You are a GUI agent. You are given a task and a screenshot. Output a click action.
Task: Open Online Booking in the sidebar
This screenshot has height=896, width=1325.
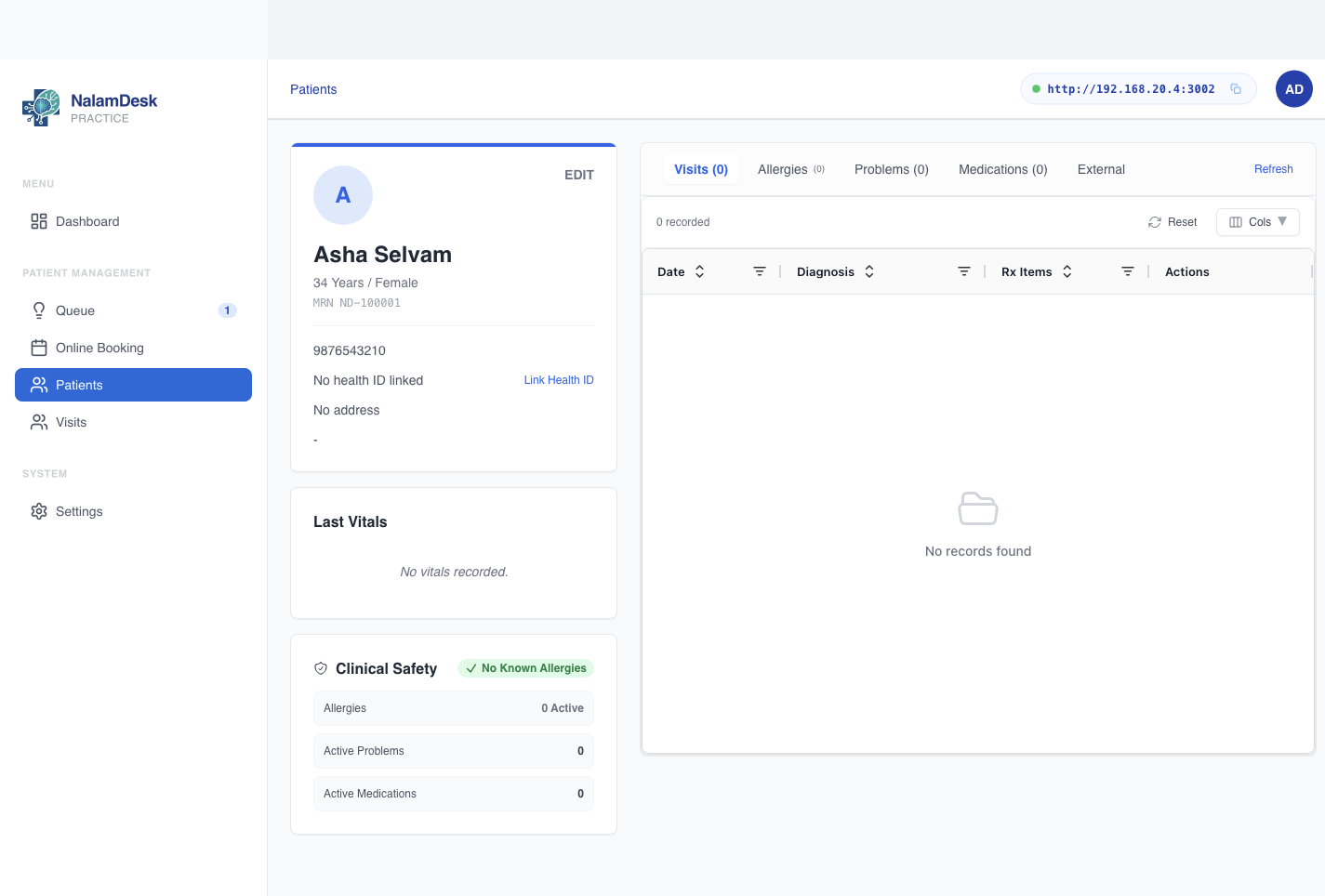pyautogui.click(x=133, y=348)
